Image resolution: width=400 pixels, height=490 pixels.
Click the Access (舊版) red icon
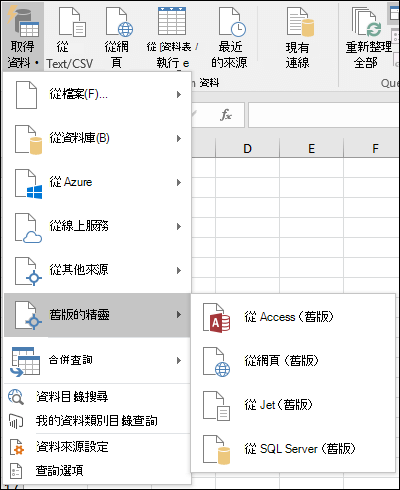217,318
